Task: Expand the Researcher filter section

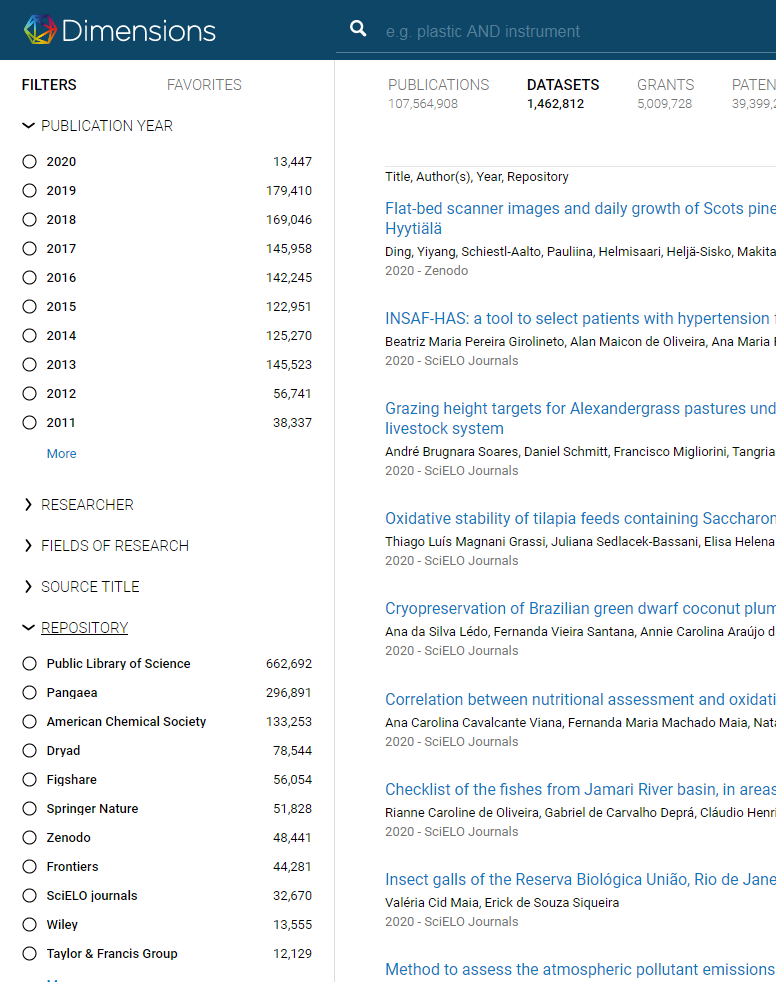Action: (78, 505)
